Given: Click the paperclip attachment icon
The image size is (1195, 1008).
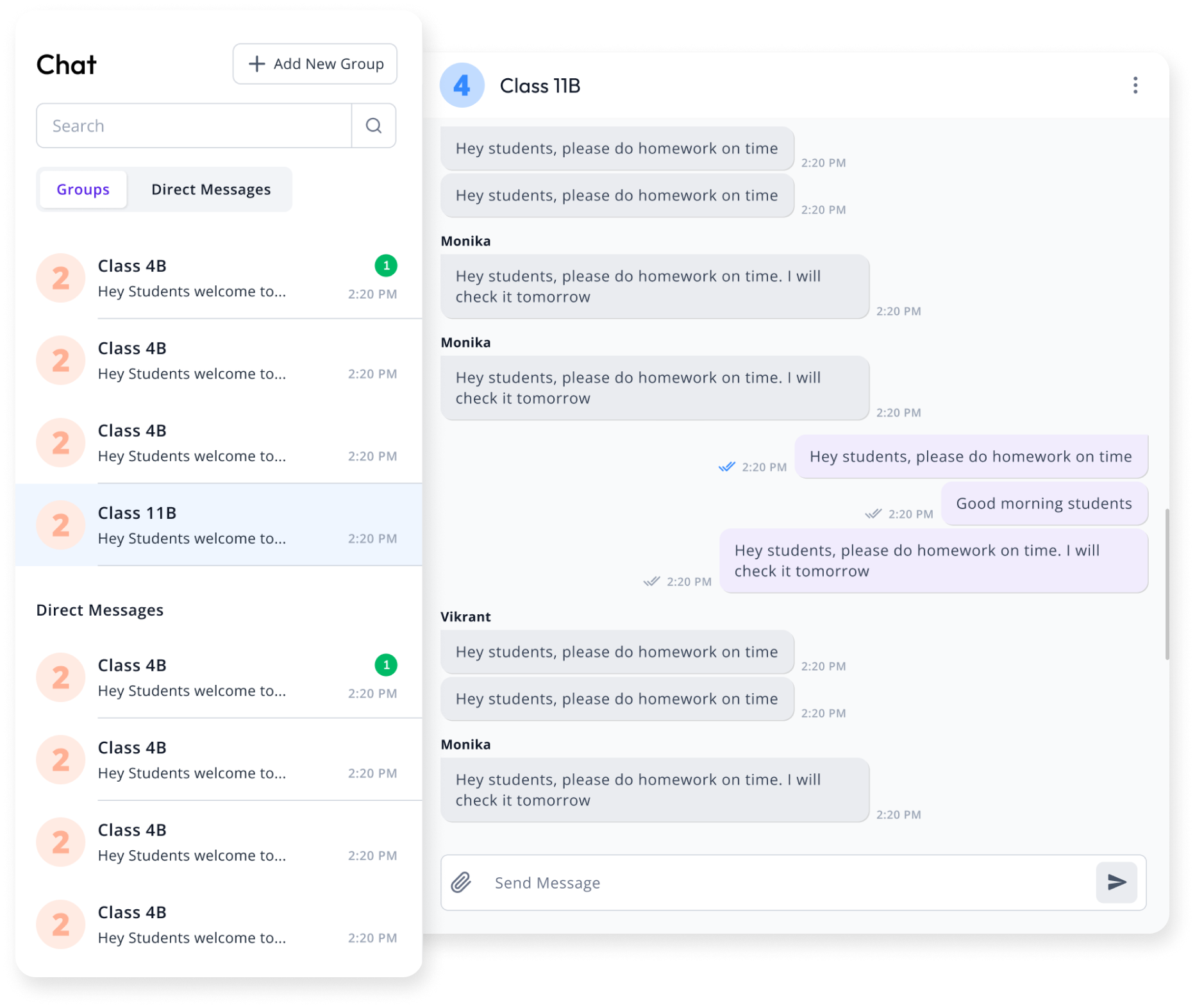Looking at the screenshot, I should 461,882.
